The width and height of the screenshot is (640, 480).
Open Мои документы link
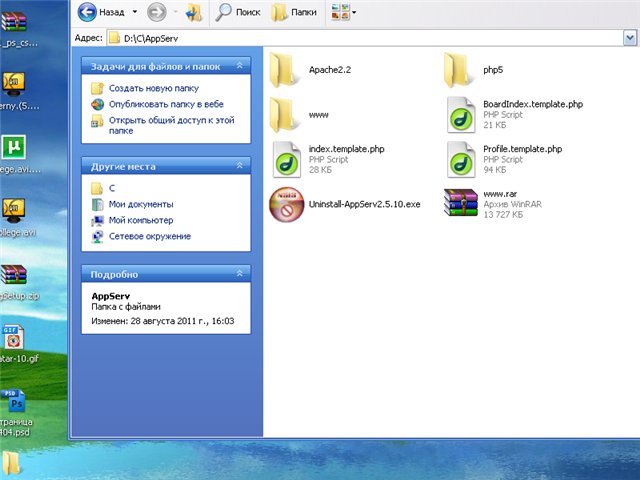pyautogui.click(x=141, y=204)
